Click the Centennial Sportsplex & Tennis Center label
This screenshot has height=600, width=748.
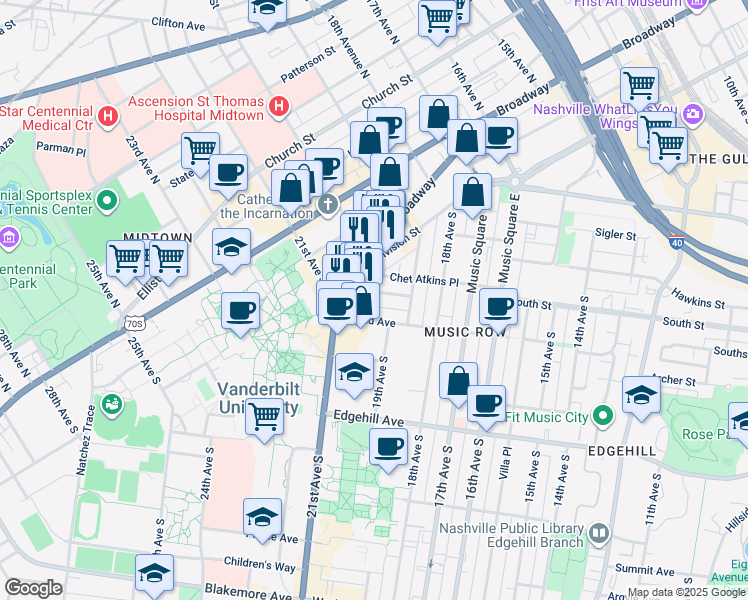[47, 202]
